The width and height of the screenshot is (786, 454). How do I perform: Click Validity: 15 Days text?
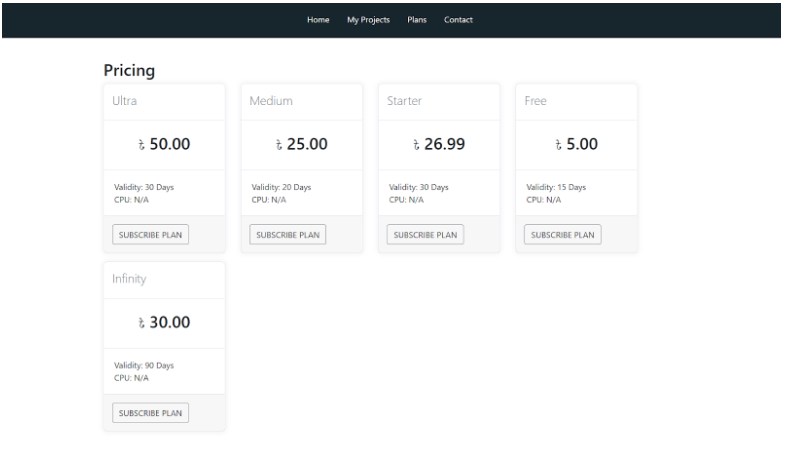[556, 187]
